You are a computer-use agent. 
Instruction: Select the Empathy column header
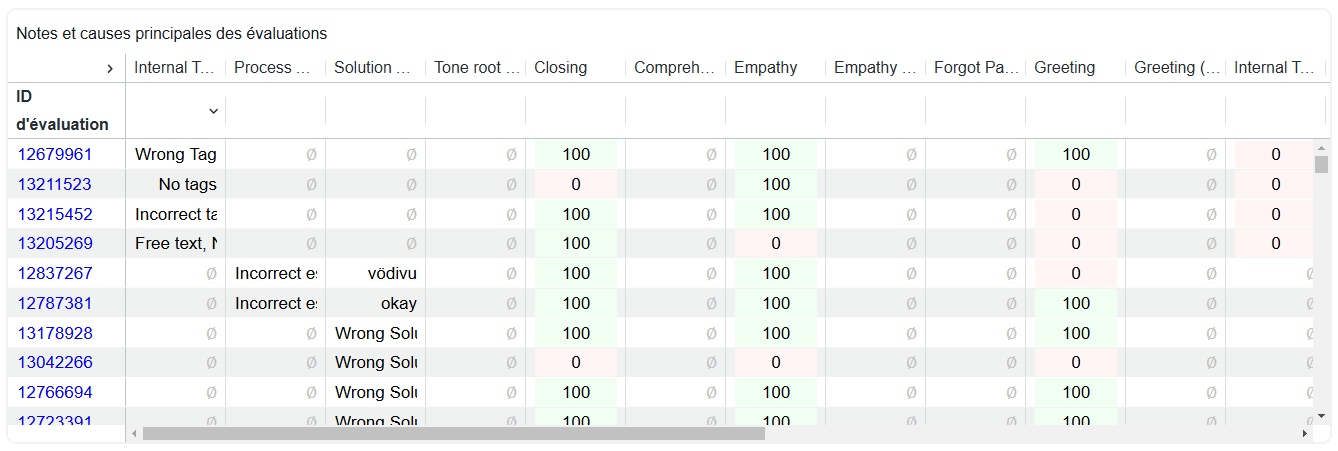pos(766,68)
